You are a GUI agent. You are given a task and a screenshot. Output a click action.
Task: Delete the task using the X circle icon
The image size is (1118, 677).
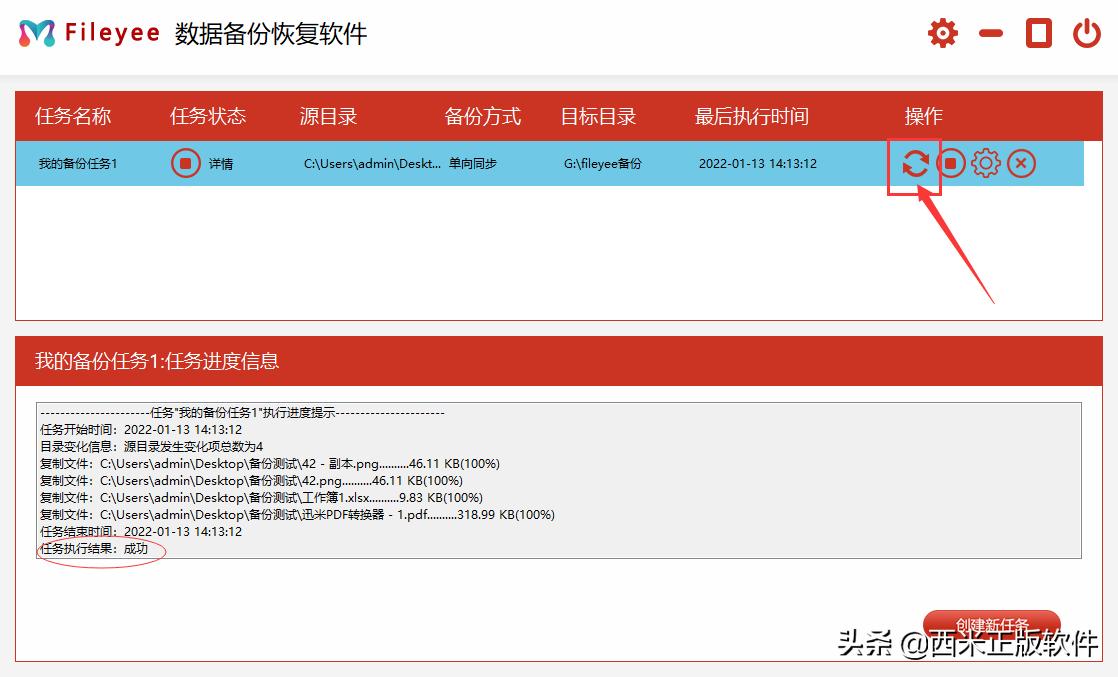click(x=1021, y=163)
